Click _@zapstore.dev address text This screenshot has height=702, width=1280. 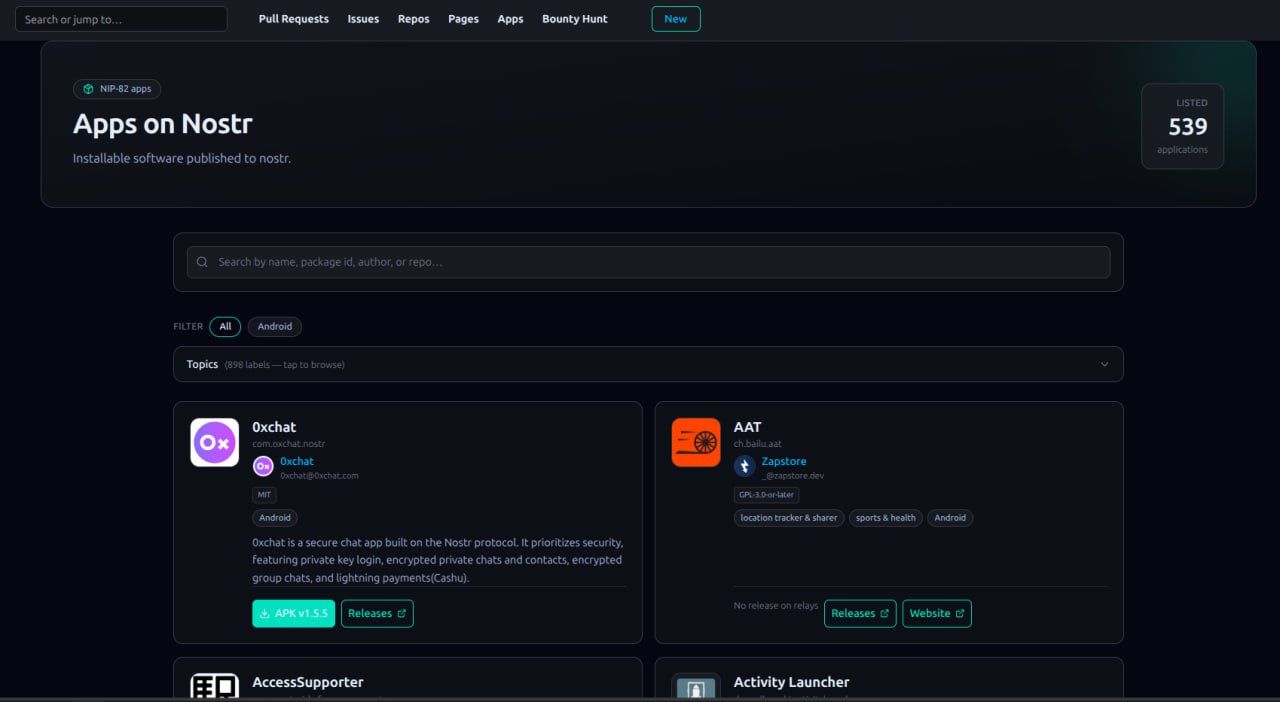(793, 476)
